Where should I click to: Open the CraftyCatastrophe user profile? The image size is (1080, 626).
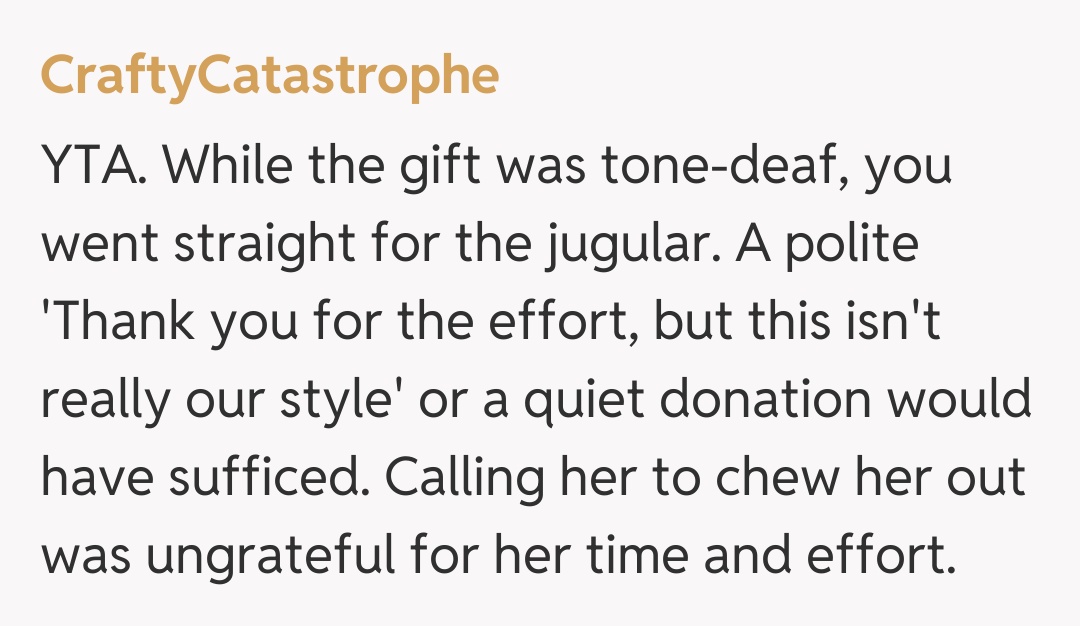269,77
